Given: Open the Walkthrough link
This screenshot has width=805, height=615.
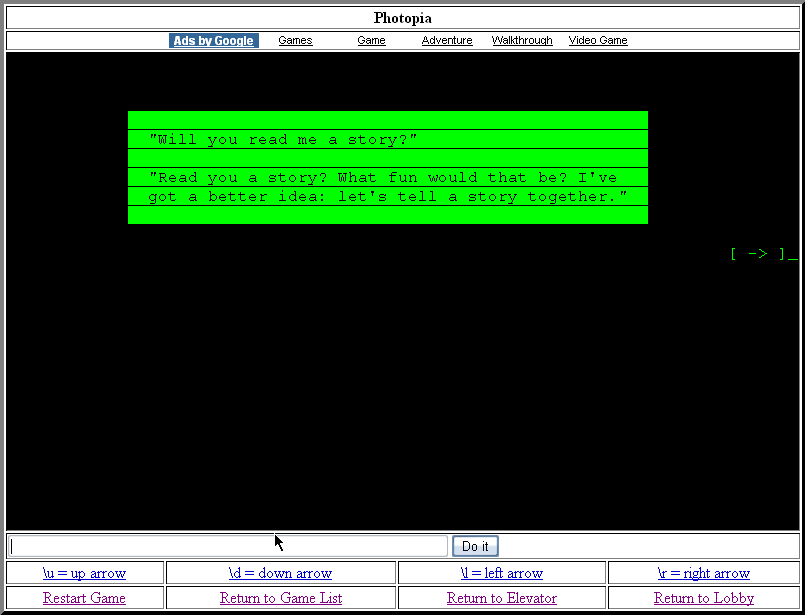Looking at the screenshot, I should 522,40.
